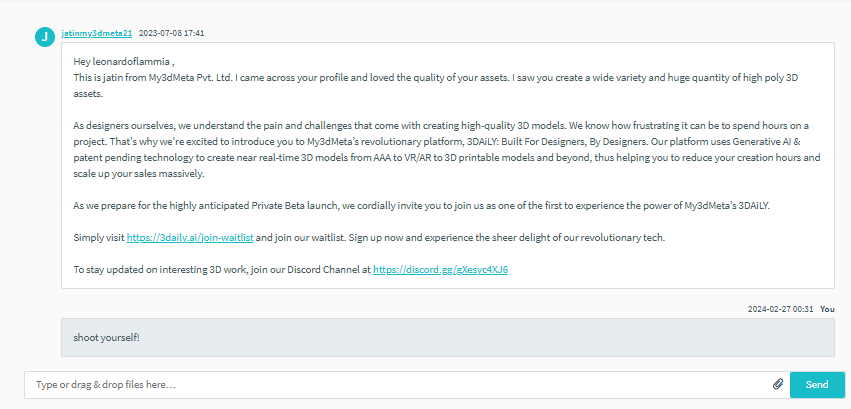Screen dimensions: 851x409
Task: Click the Send button
Action: click(x=817, y=385)
